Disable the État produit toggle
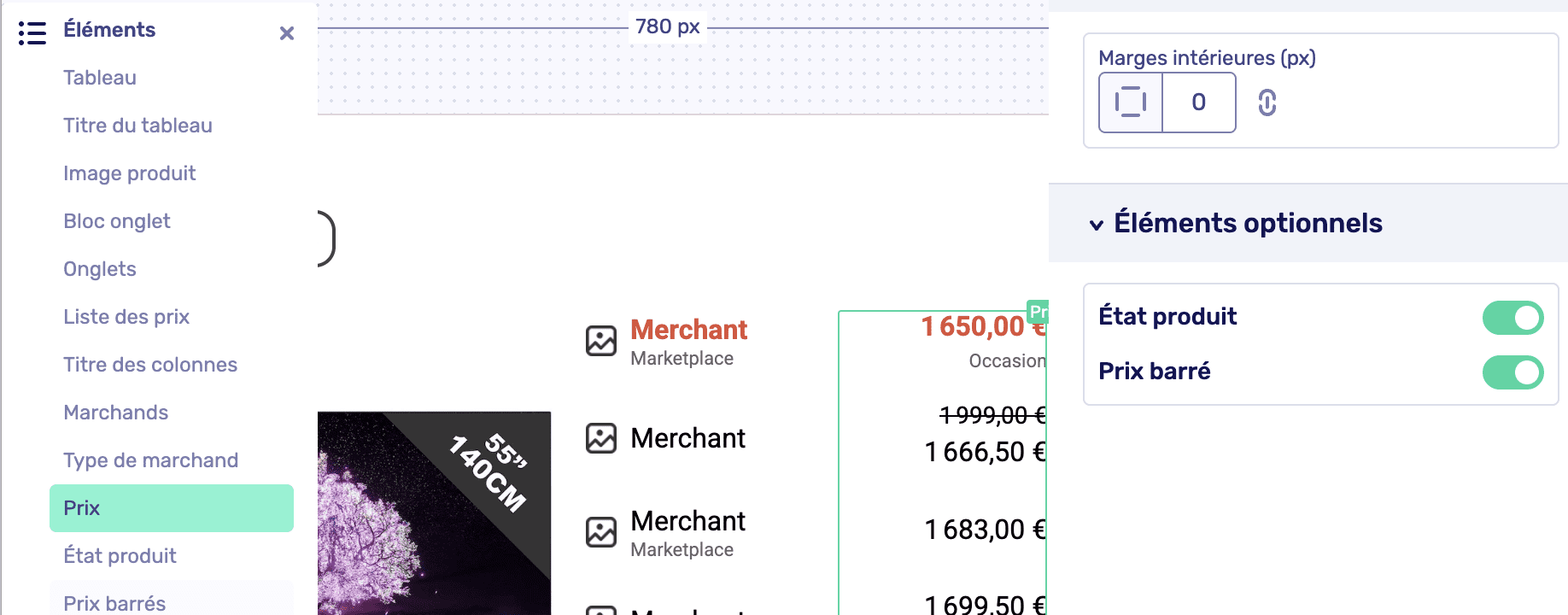The image size is (1568, 615). click(x=1512, y=317)
